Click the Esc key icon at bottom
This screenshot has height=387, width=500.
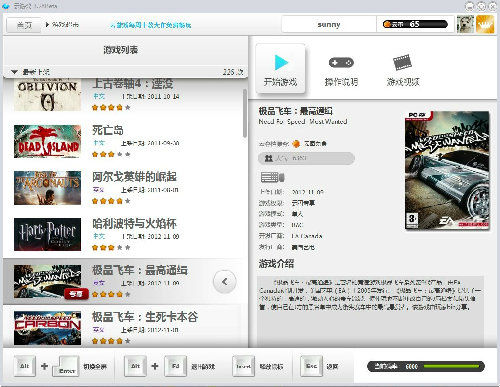pyautogui.click(x=311, y=366)
